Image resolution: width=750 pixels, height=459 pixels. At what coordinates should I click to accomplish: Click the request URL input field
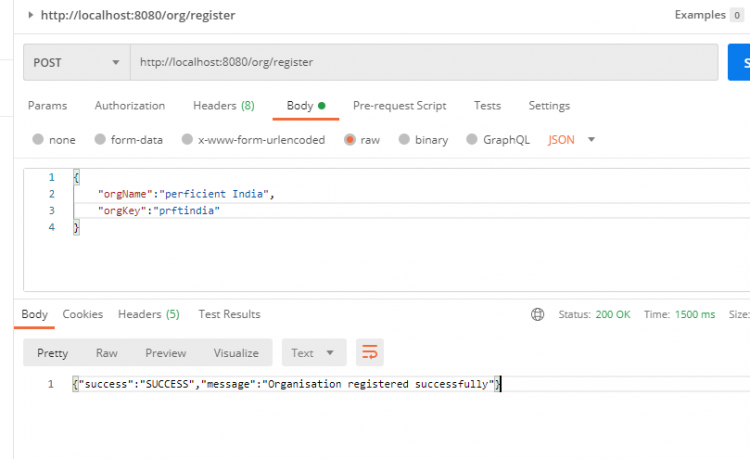[x=420, y=62]
